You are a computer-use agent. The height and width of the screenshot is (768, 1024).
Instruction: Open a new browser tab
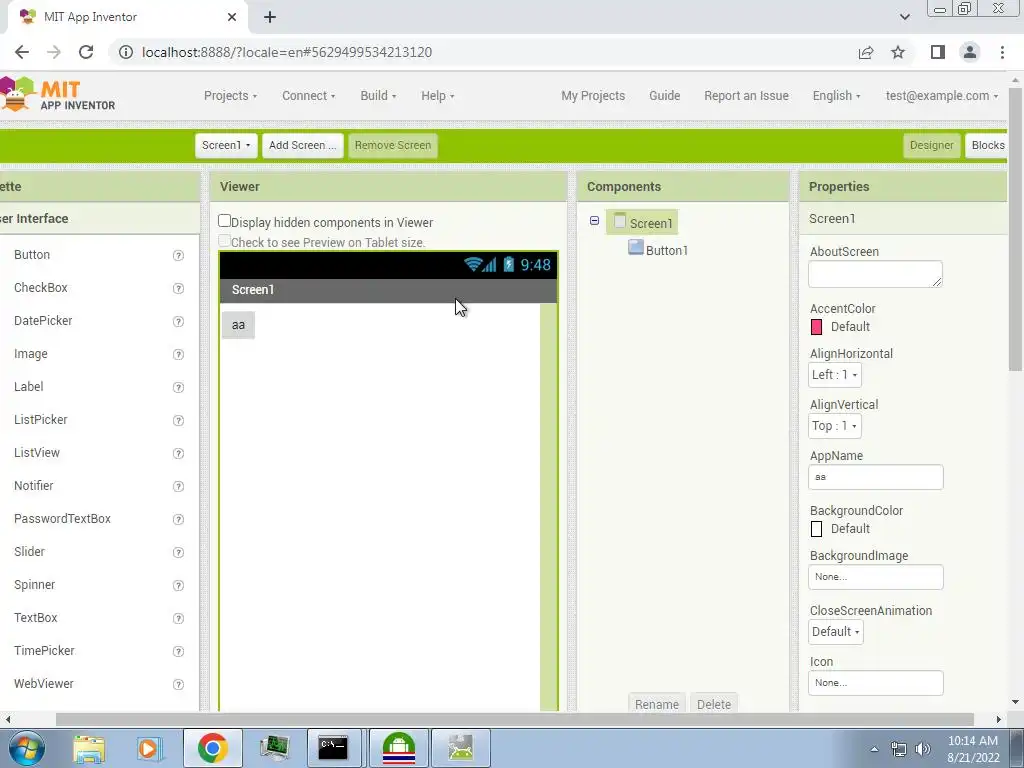tap(270, 17)
